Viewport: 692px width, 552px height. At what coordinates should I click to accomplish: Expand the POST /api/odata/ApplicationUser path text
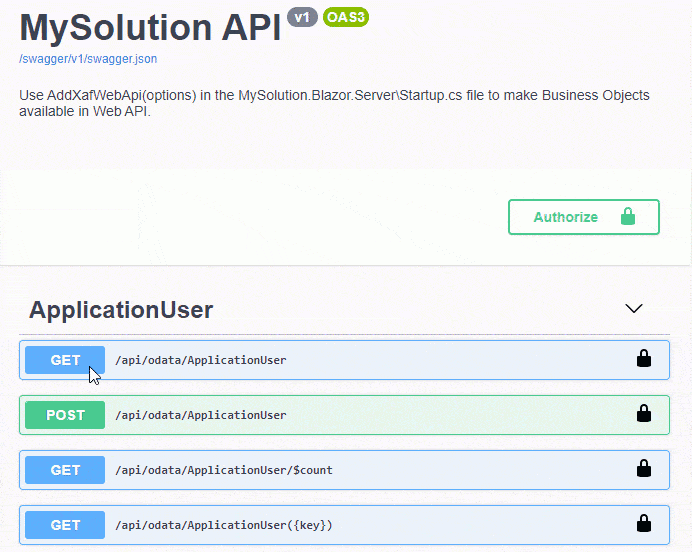(x=201, y=415)
